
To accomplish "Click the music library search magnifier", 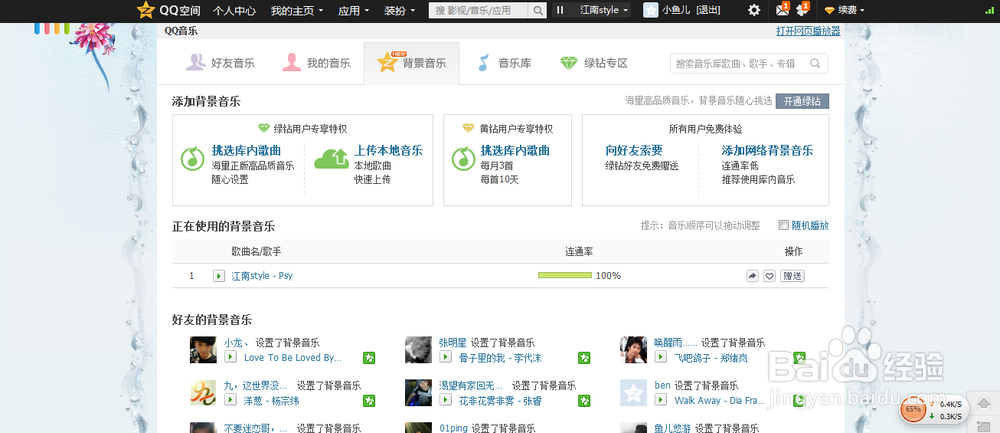I will coord(814,63).
